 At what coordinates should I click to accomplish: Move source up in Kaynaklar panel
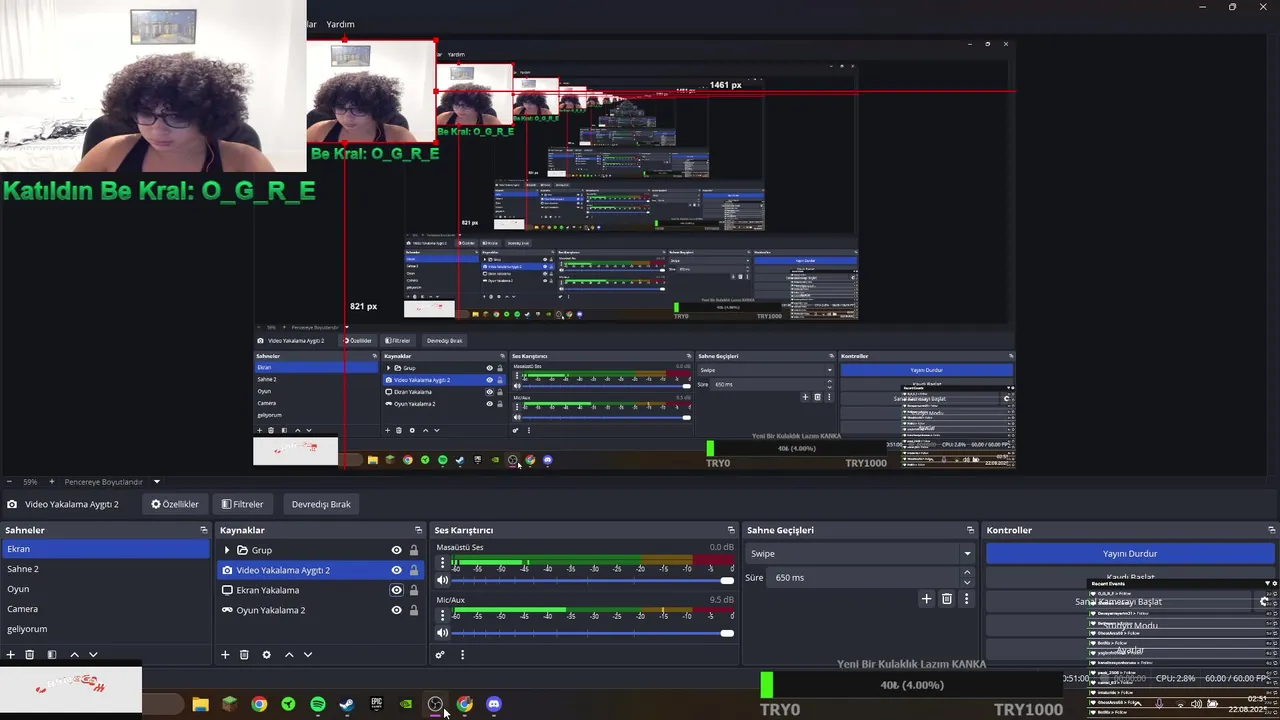(289, 654)
